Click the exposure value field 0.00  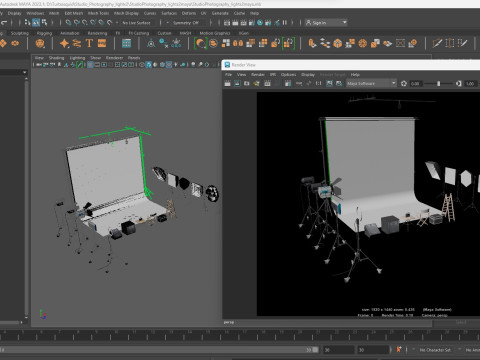pos(415,84)
